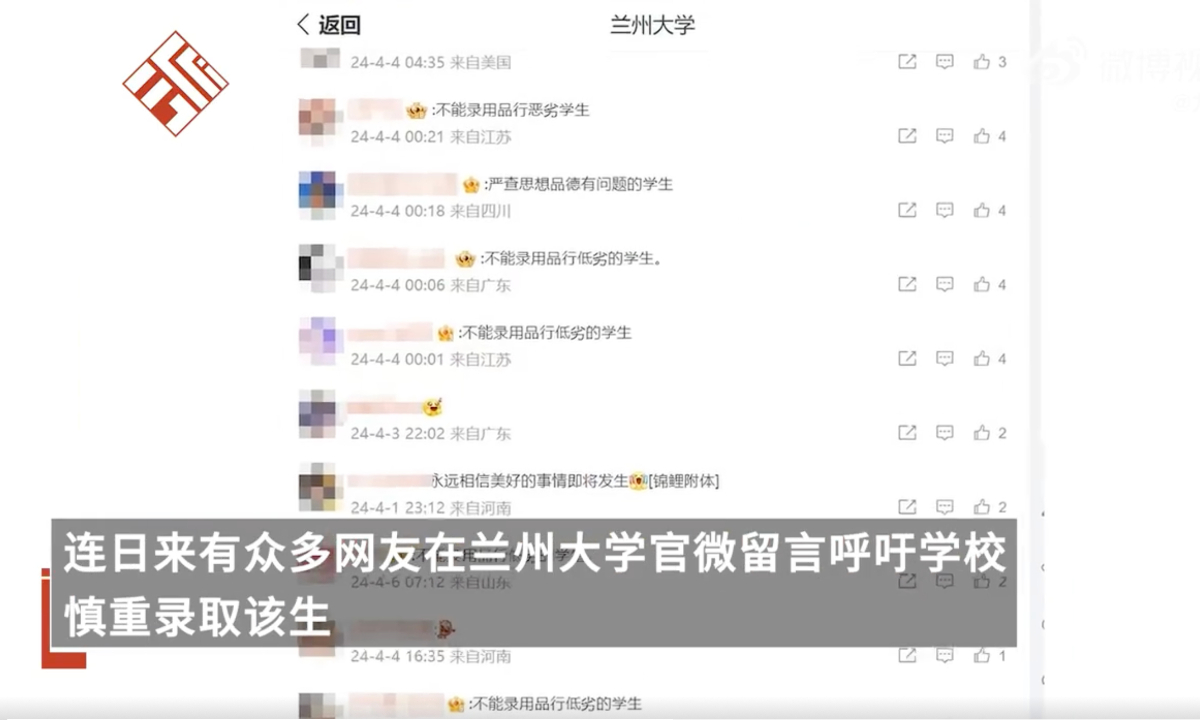
Task: Click the 兰州大学 page title
Action: pyautogui.click(x=652, y=25)
